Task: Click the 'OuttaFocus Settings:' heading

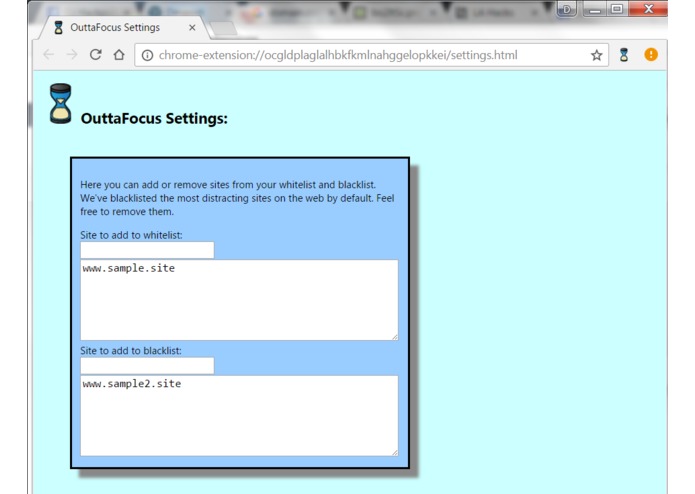Action: click(x=154, y=118)
